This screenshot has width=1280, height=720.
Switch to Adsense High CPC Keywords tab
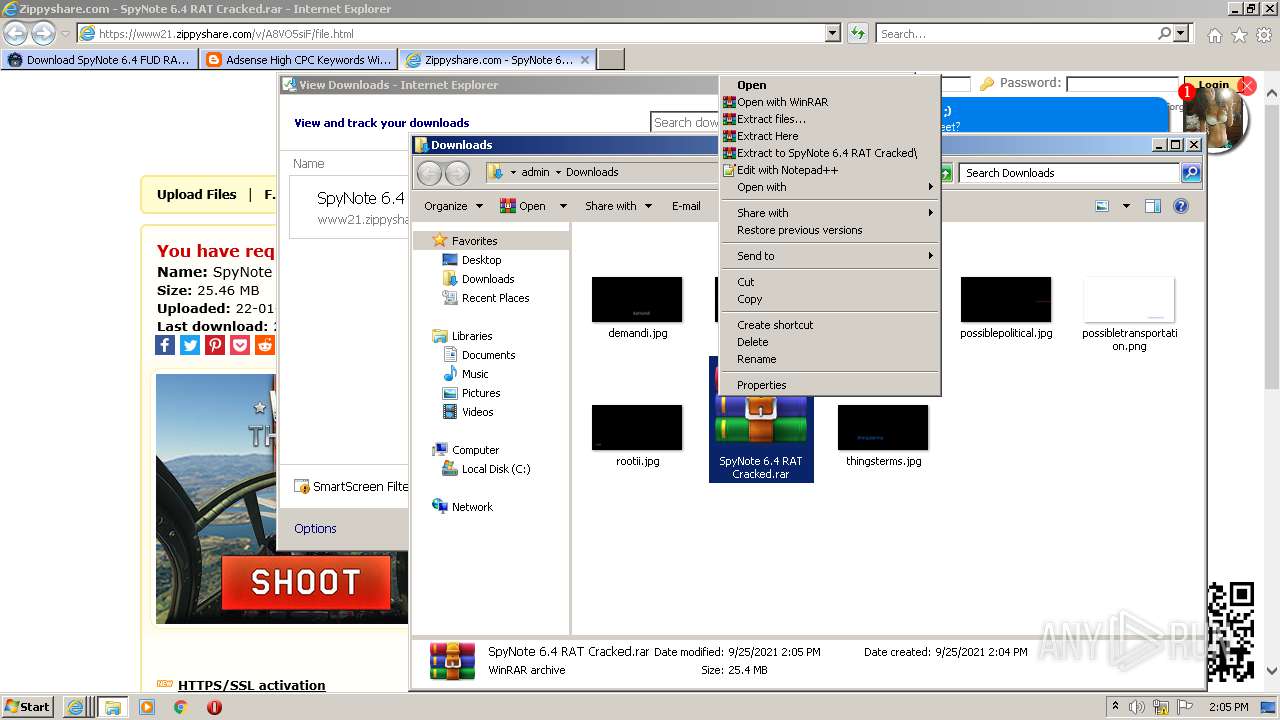[298, 60]
